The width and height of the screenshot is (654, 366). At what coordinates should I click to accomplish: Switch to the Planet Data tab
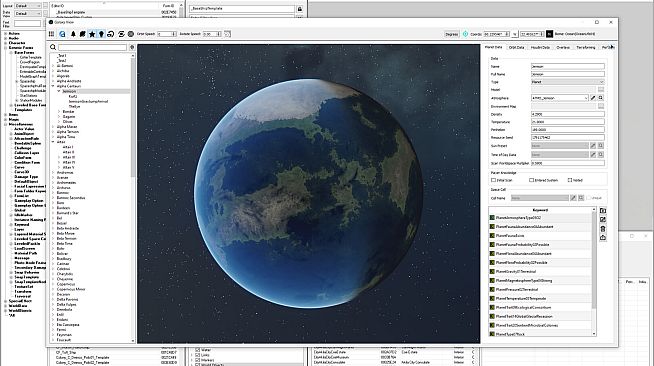coord(494,47)
